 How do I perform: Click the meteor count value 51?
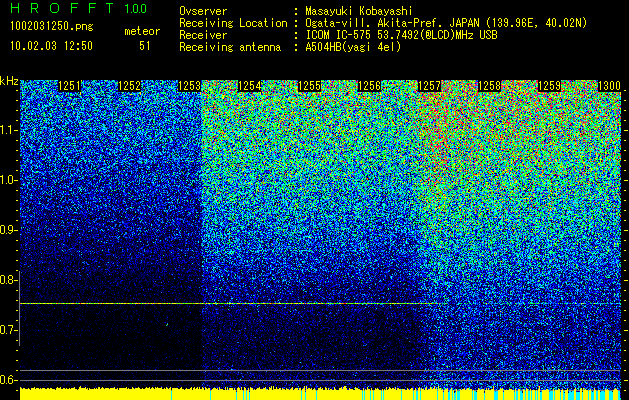pos(144,46)
